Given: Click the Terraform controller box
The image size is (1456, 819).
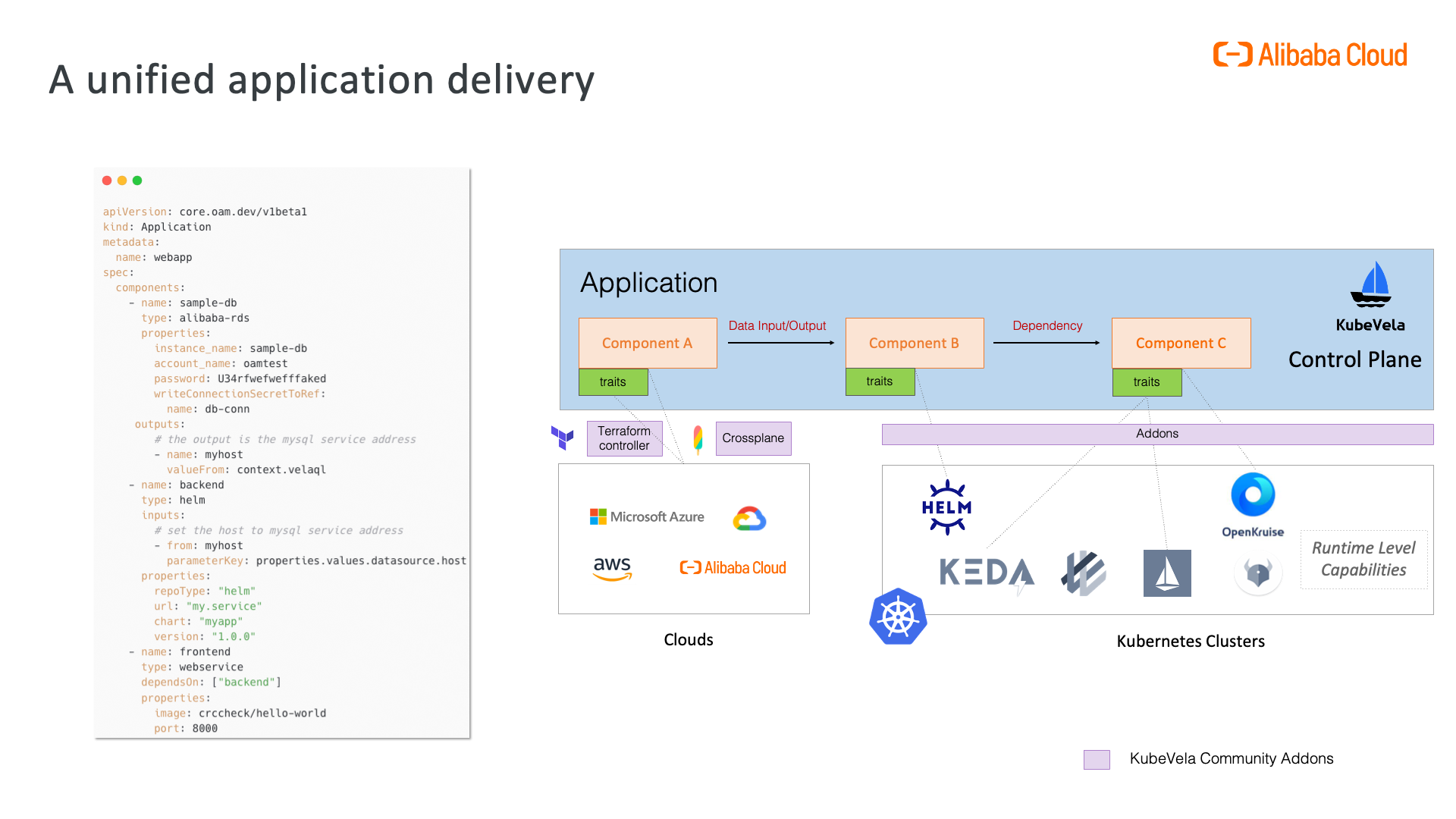Looking at the screenshot, I should point(625,438).
